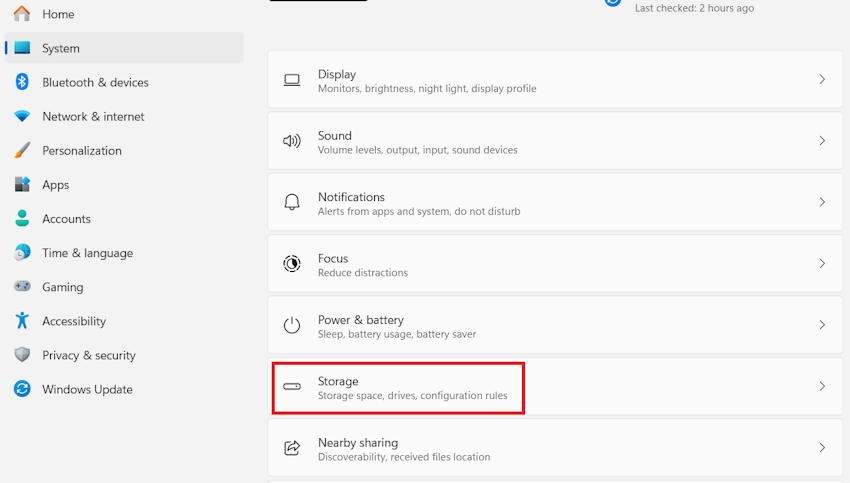The image size is (850, 483).
Task: Click the Sound speaker icon
Action: tap(292, 141)
